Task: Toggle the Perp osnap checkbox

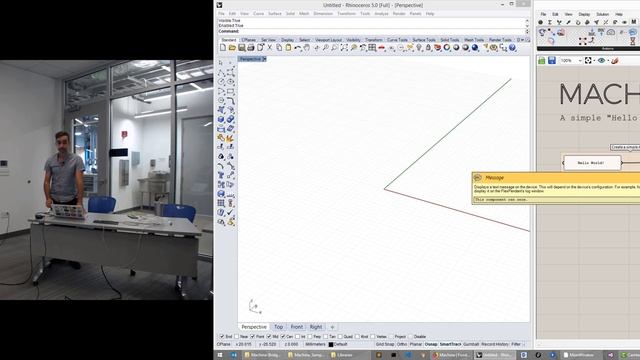Action: tap(310, 337)
